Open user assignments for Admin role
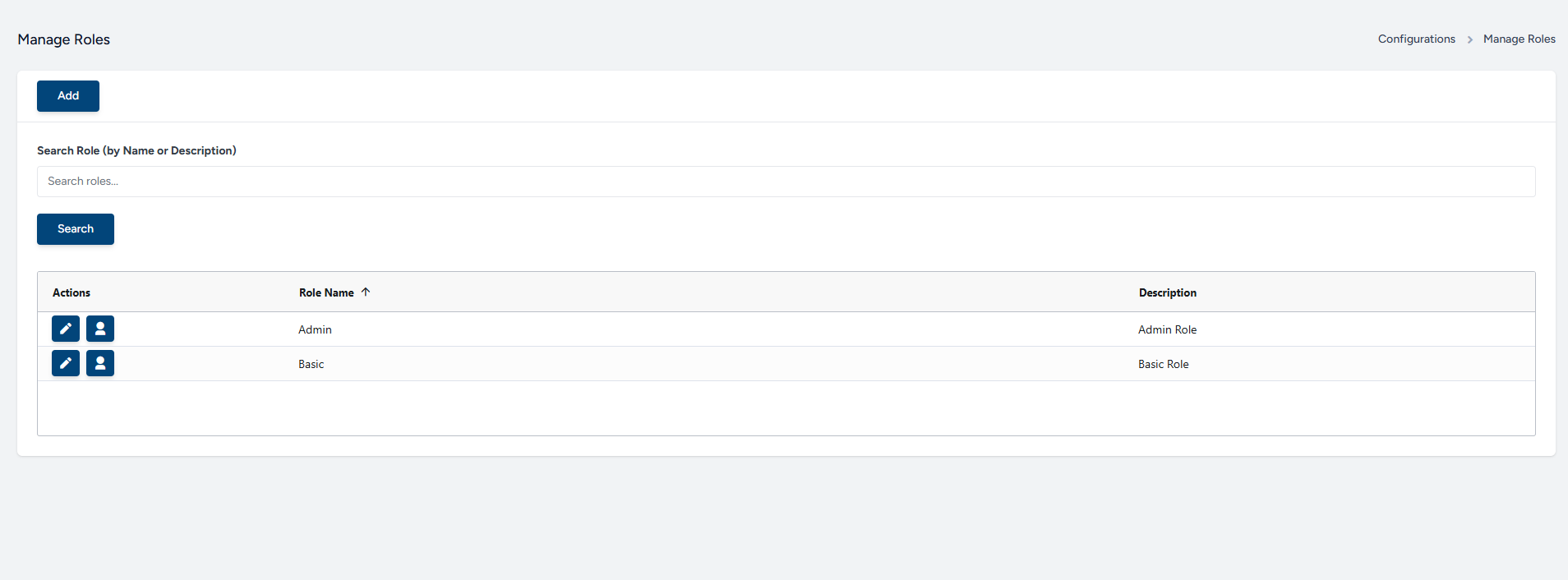Viewport: 1568px width, 580px height. pos(100,329)
